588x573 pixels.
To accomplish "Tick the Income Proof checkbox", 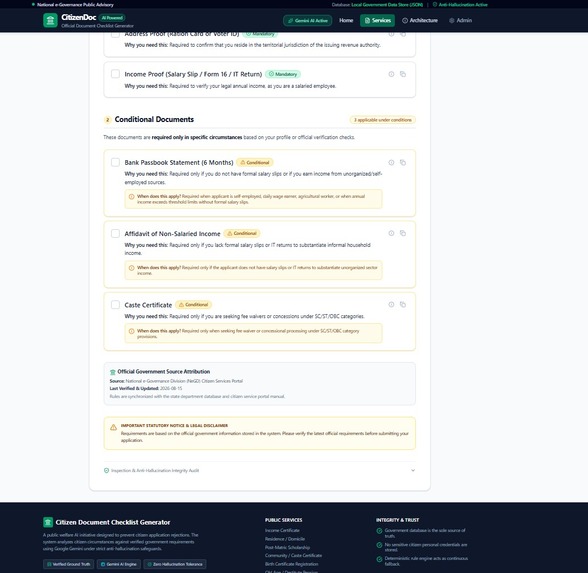I will click(115, 74).
